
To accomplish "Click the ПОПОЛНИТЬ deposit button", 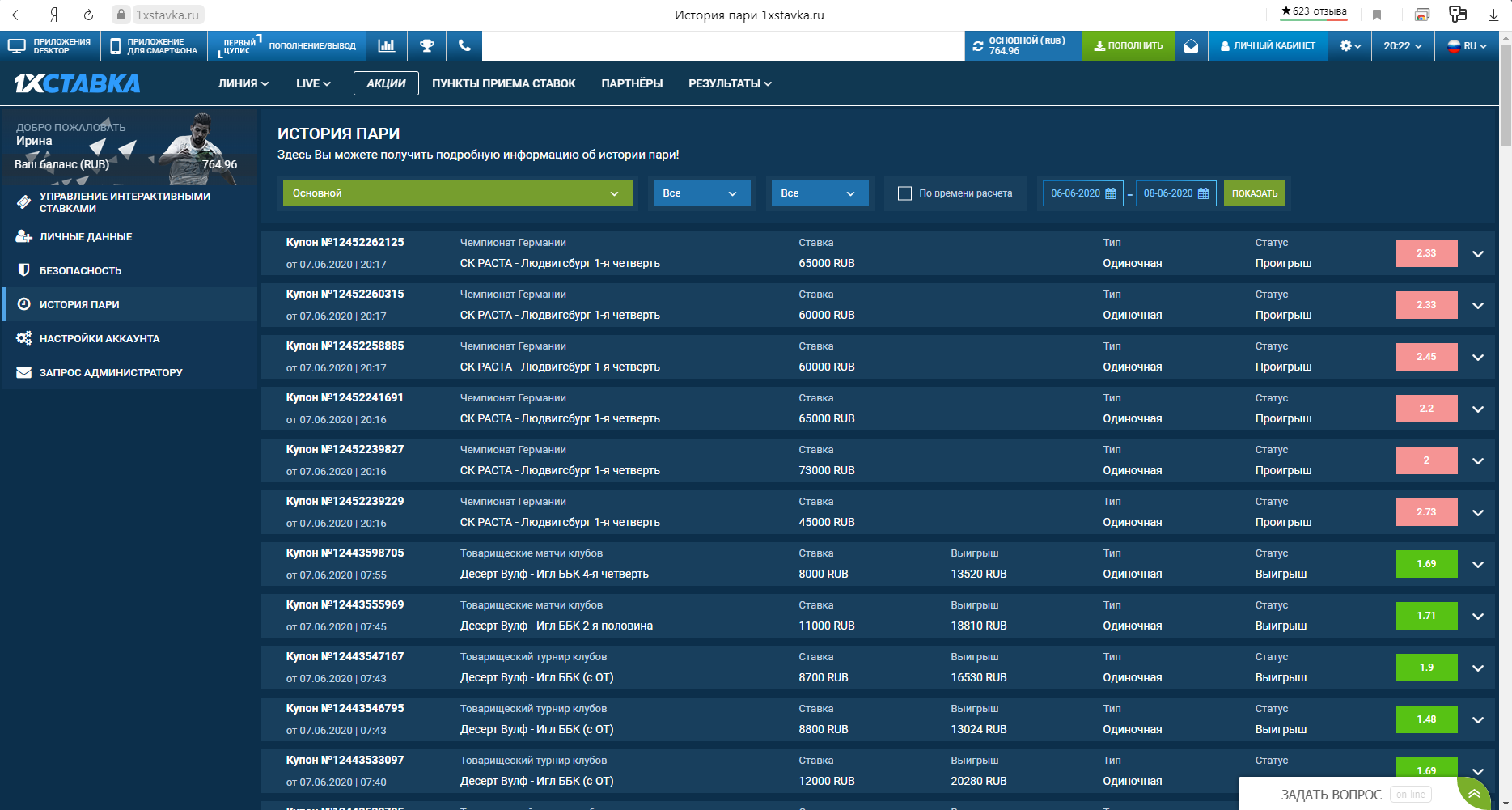I will (1128, 46).
